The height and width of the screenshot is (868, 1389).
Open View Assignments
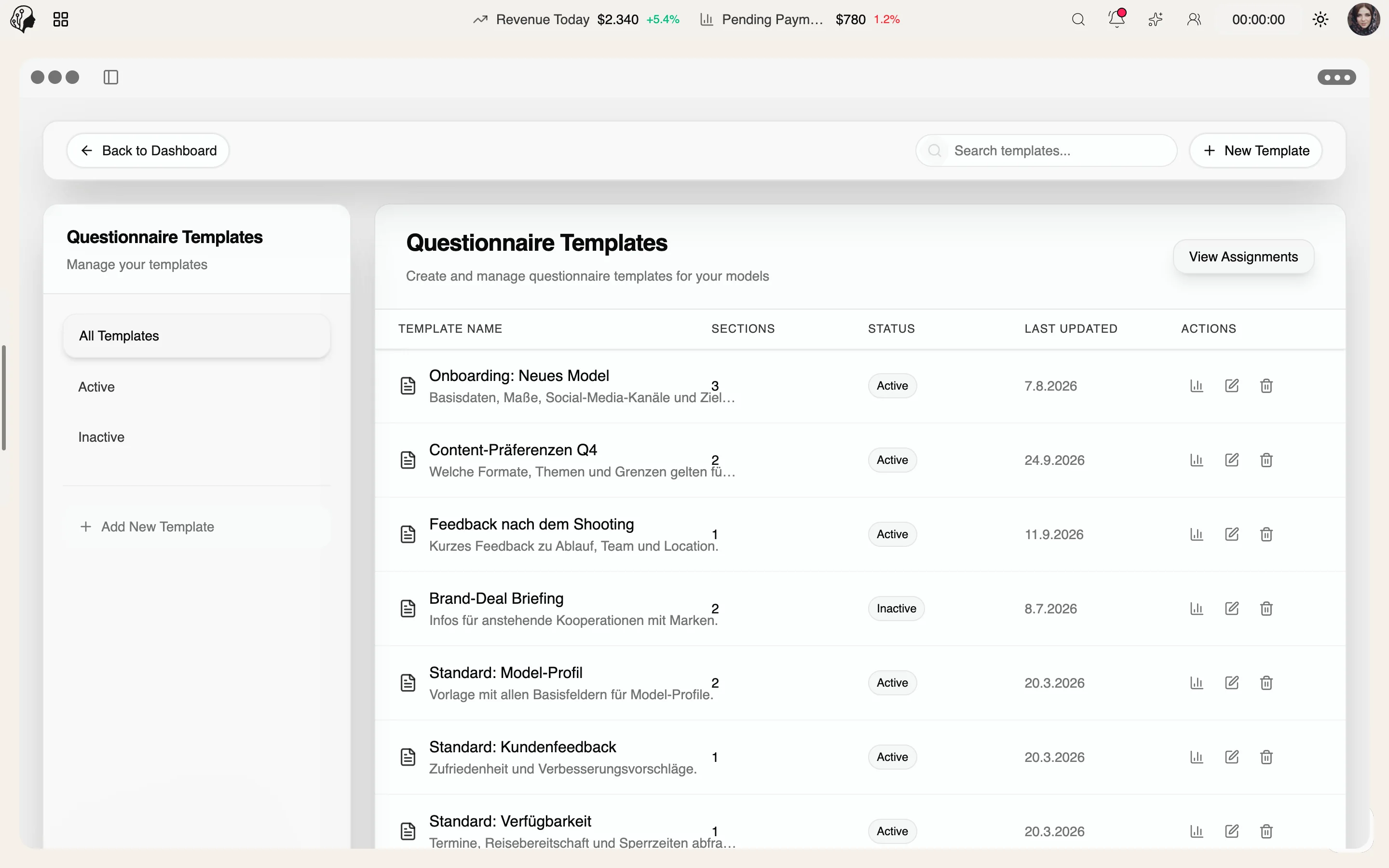(1243, 257)
